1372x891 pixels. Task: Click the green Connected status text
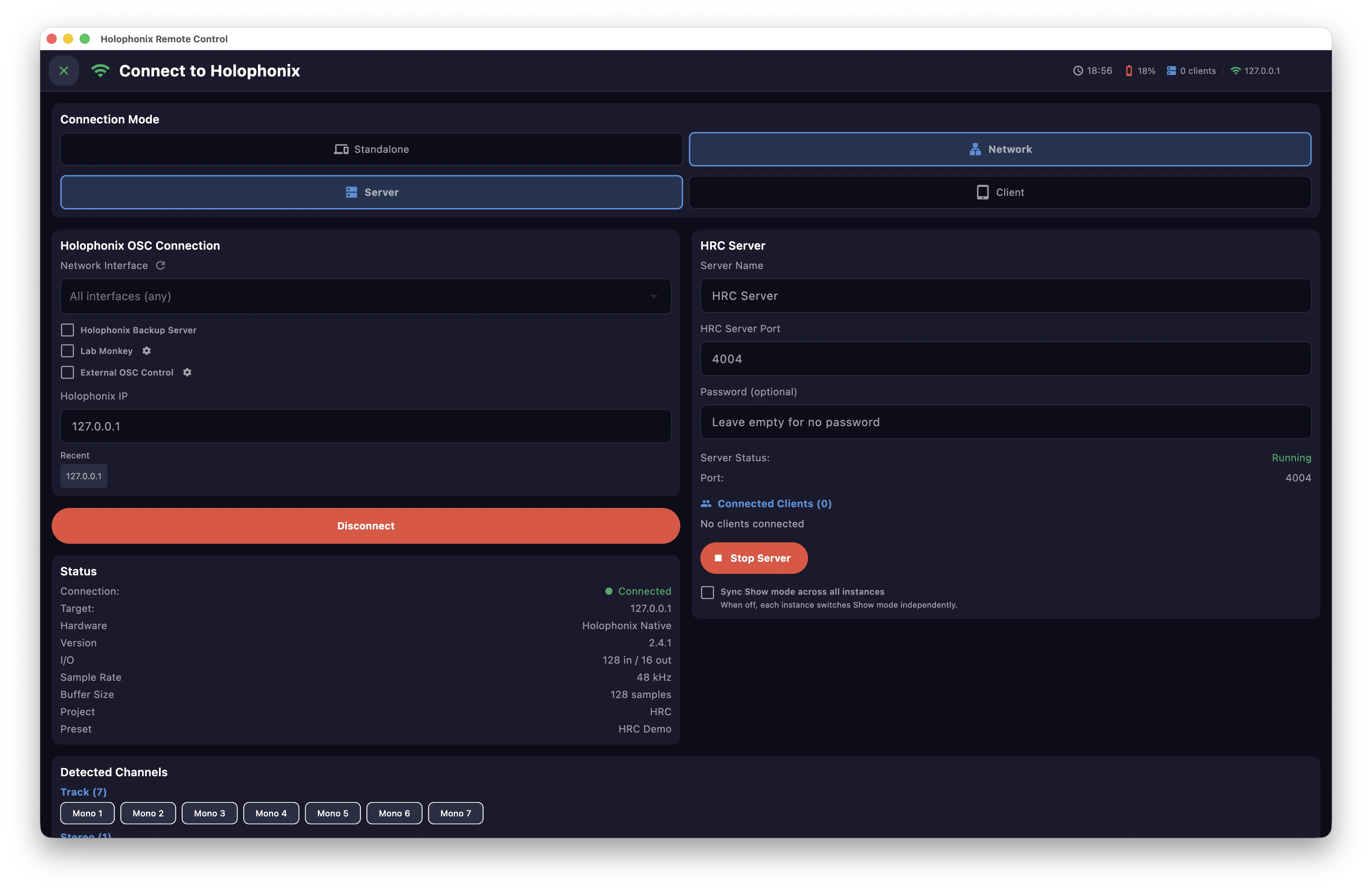click(x=644, y=591)
